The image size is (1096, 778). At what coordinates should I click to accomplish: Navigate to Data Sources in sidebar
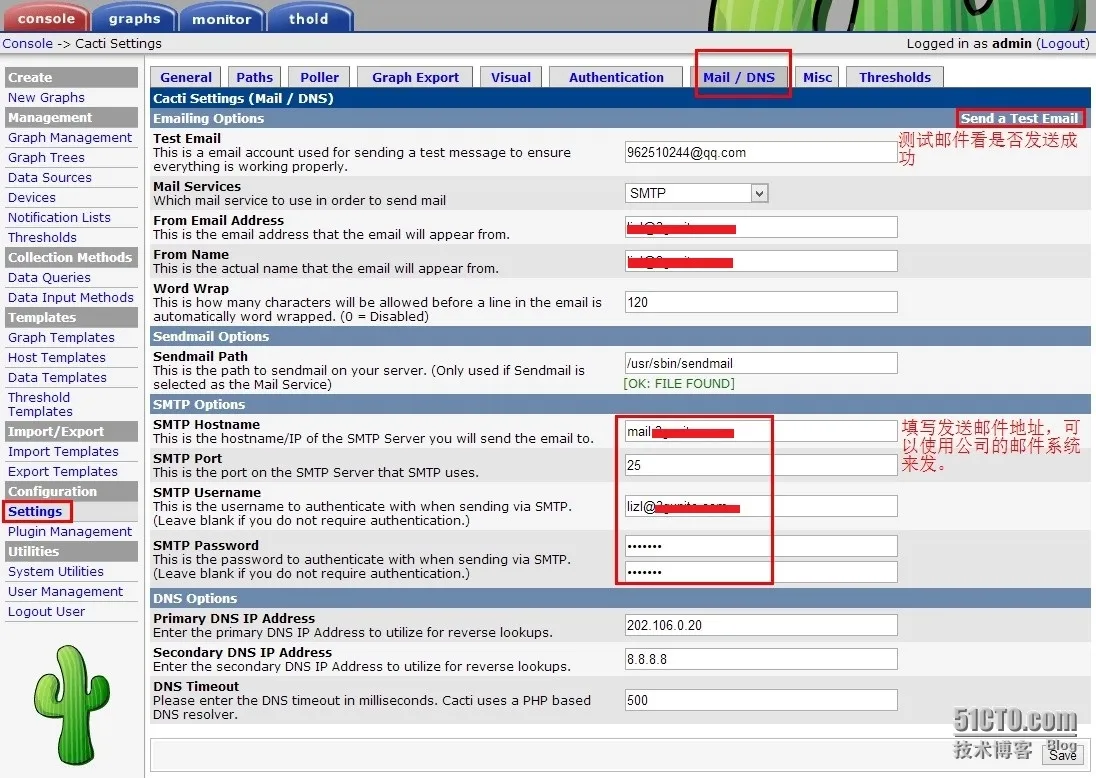tap(50, 178)
